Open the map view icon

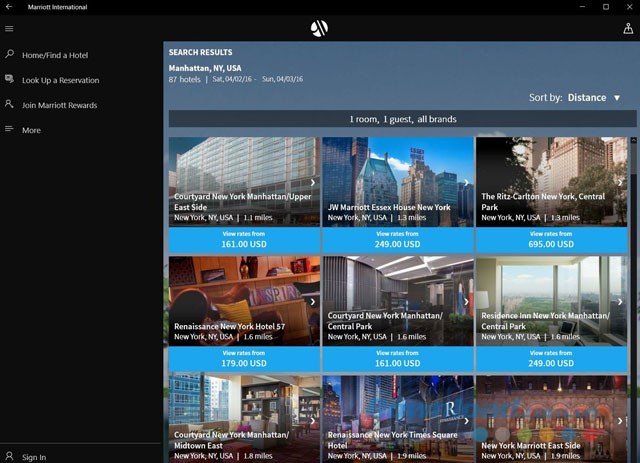click(x=628, y=28)
